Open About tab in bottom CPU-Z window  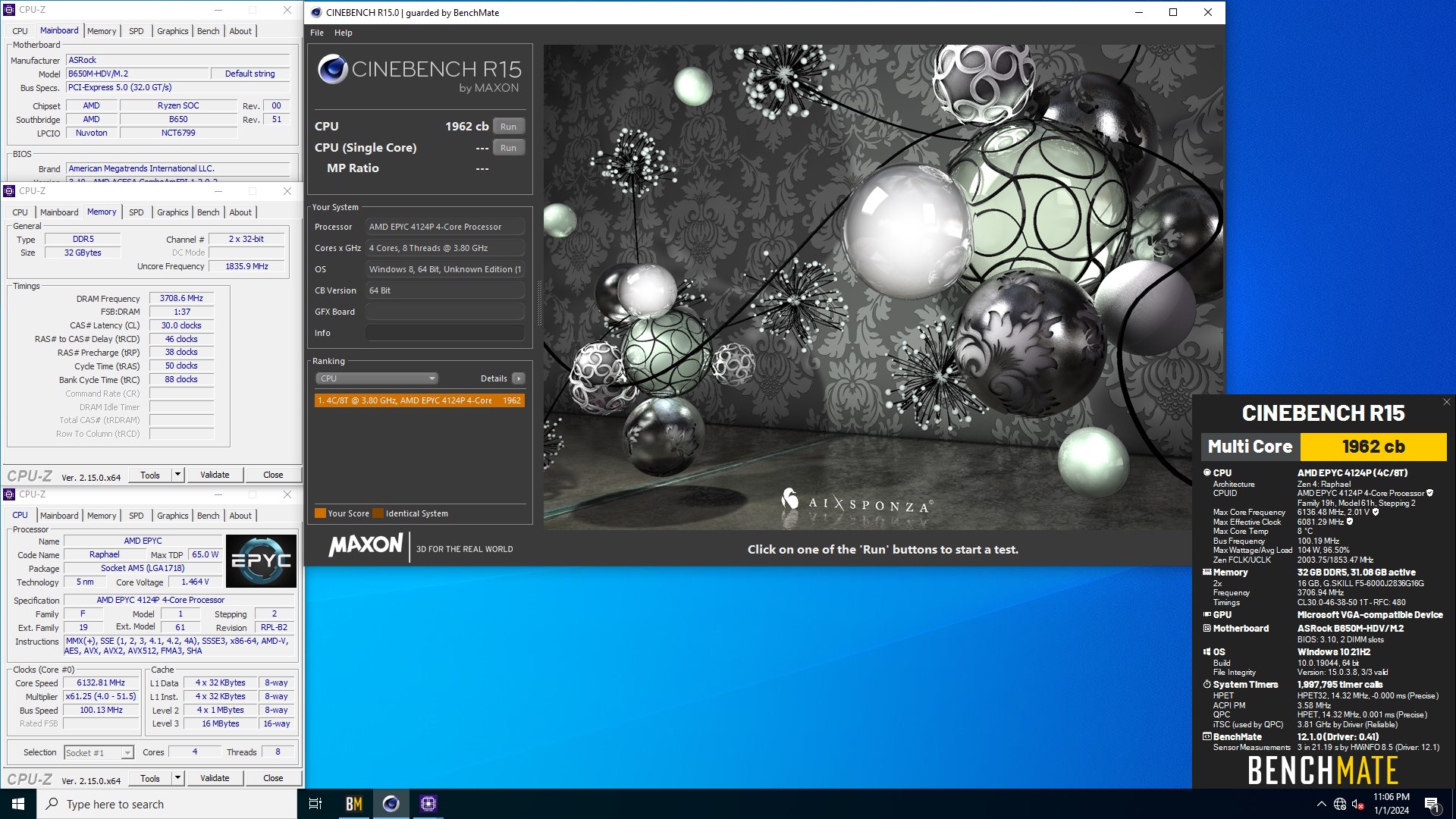coord(240,516)
